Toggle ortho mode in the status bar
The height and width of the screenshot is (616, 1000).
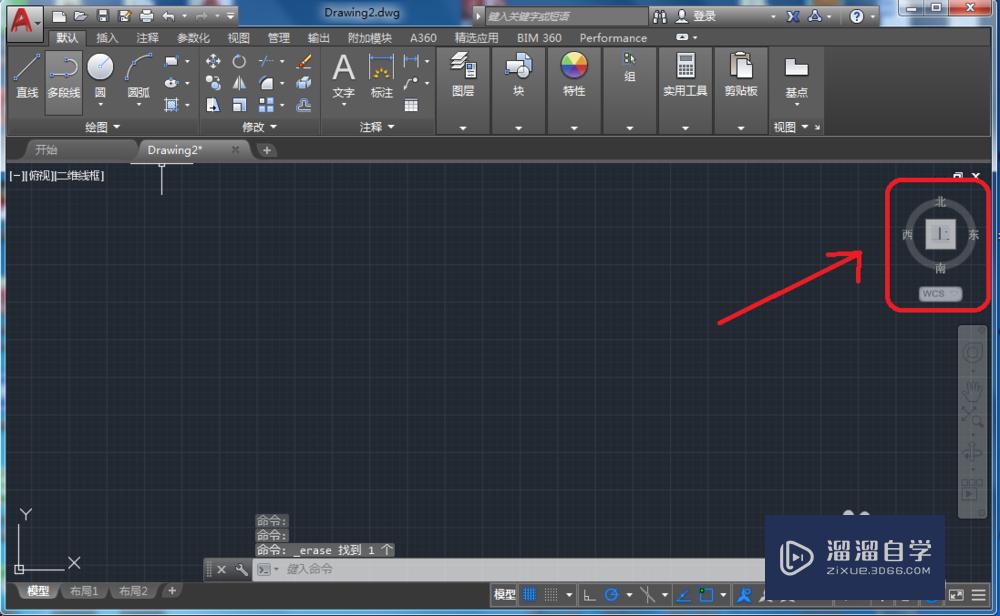pyautogui.click(x=589, y=595)
